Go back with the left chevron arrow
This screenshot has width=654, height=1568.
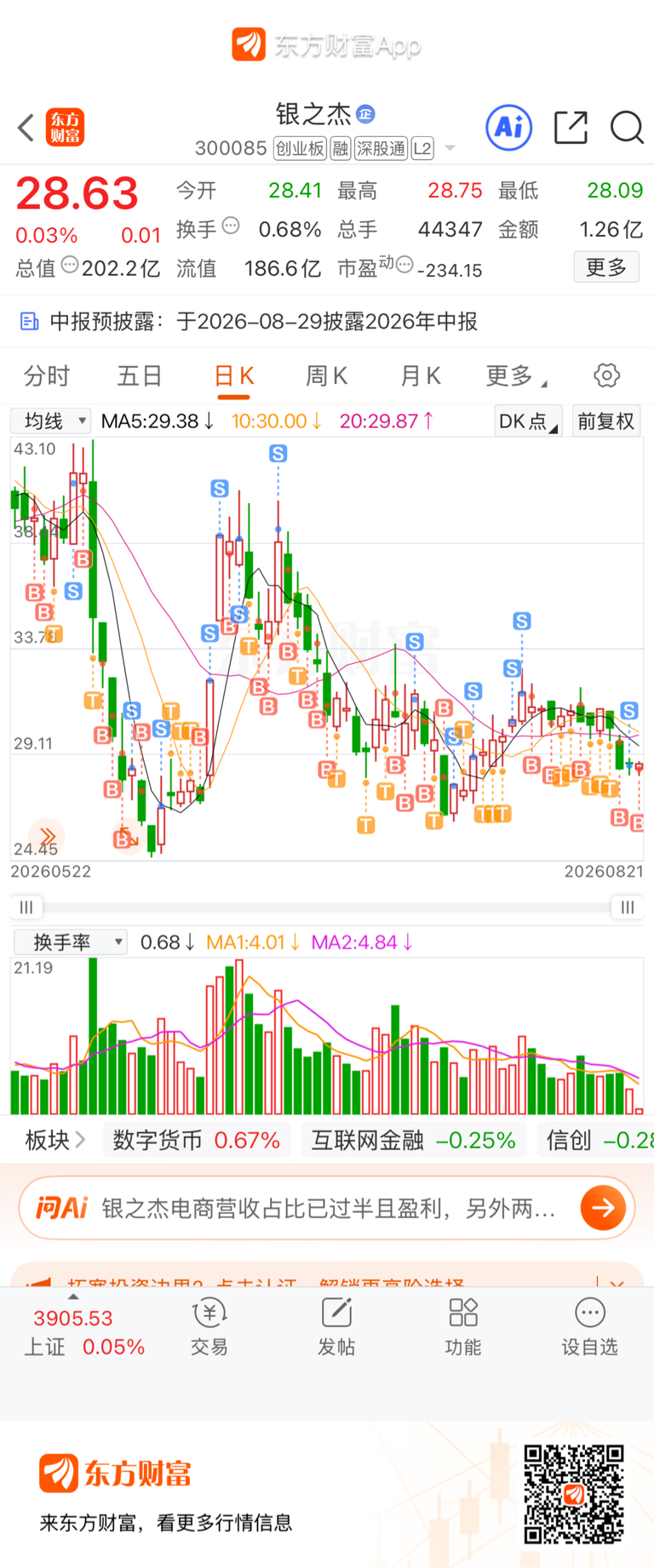tap(26, 129)
